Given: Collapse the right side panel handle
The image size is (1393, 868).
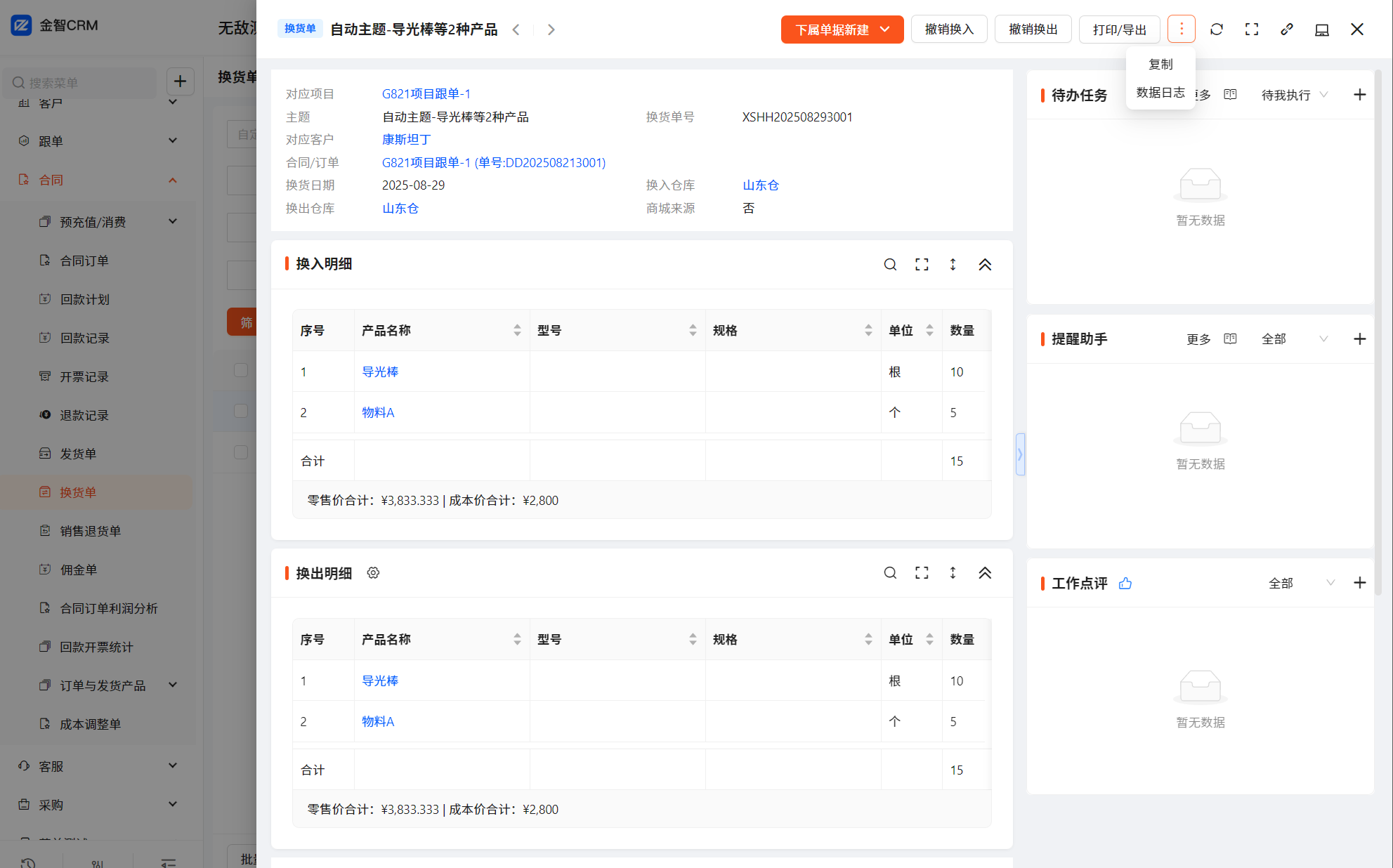Looking at the screenshot, I should (x=1020, y=454).
